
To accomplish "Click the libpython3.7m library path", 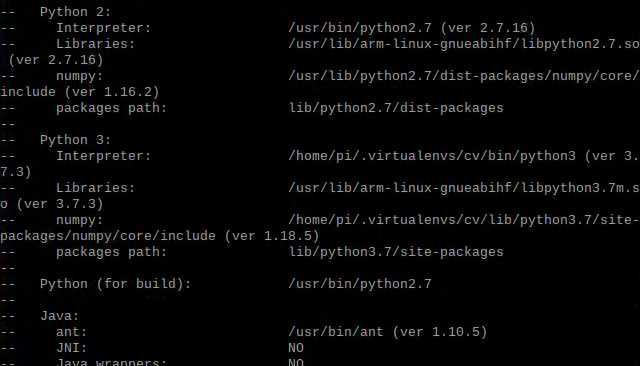I will pos(464,188).
